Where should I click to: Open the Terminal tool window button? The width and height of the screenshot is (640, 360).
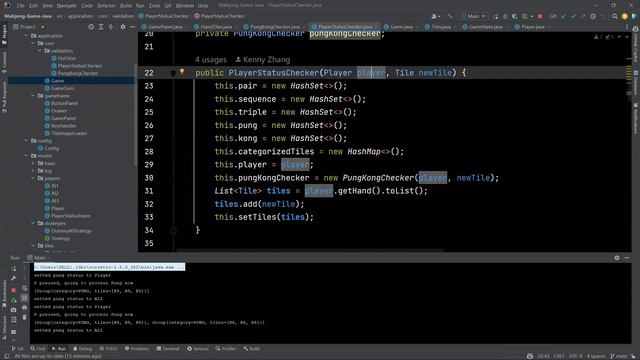(x=168, y=349)
